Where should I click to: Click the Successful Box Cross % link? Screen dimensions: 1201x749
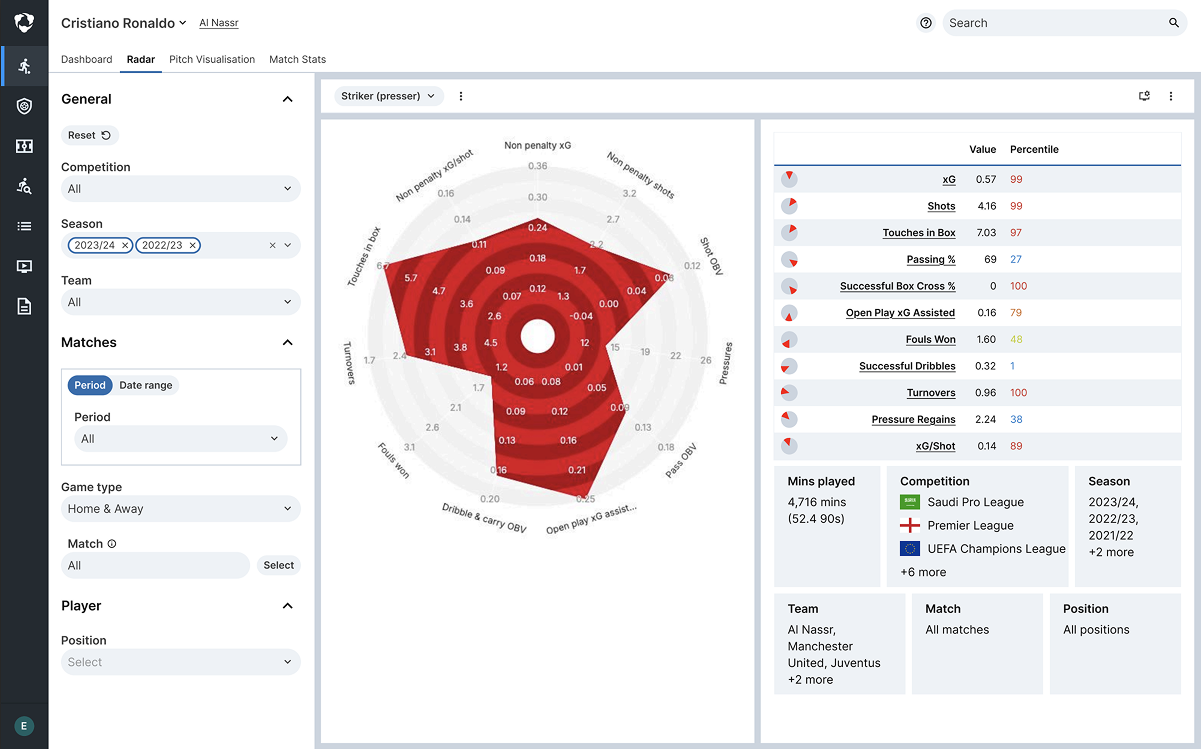coord(898,286)
